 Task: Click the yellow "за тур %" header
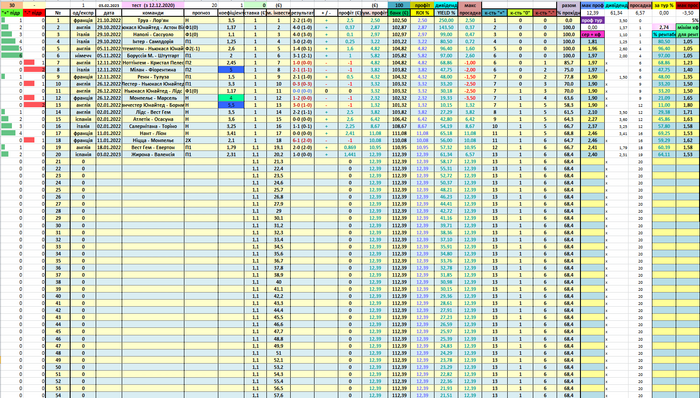(664, 5)
